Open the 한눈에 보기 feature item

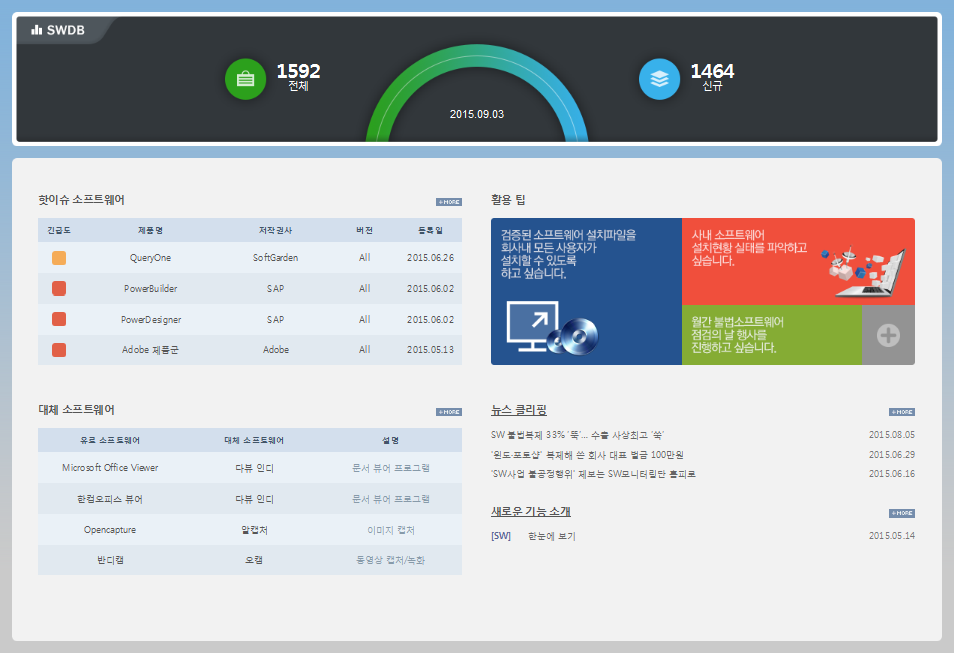coord(551,536)
